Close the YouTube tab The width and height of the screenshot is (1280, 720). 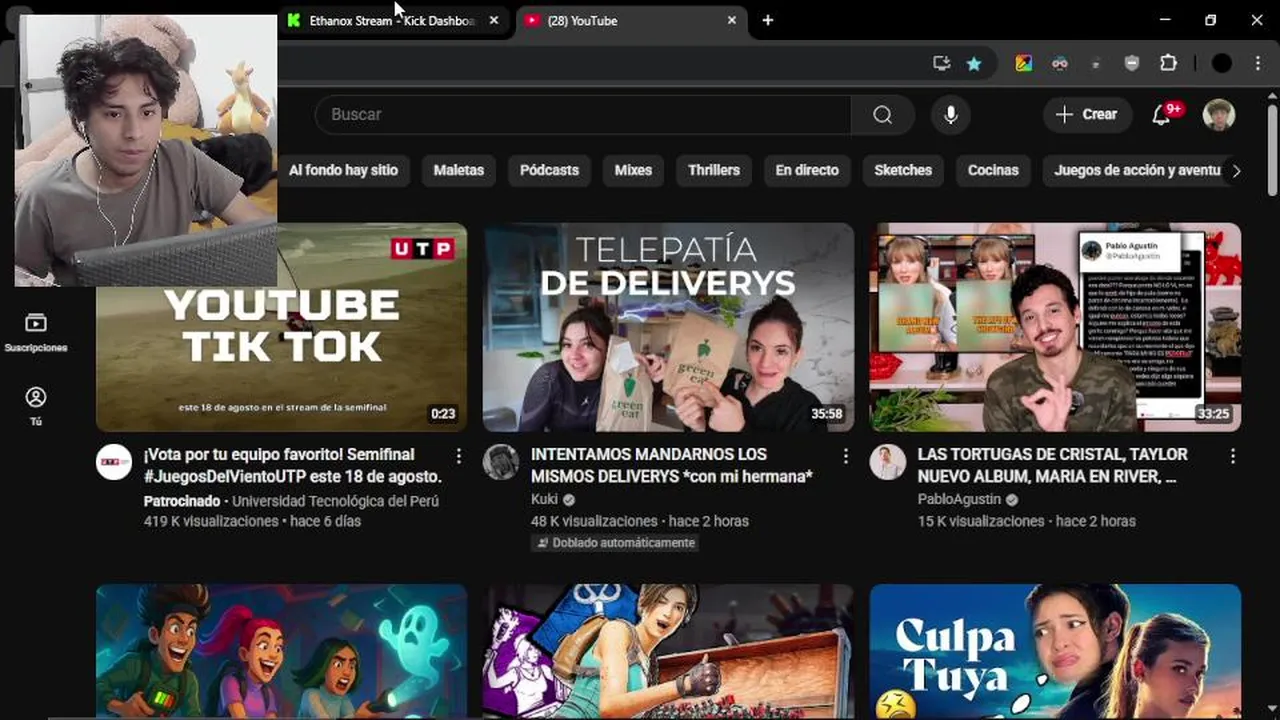pyautogui.click(x=732, y=20)
